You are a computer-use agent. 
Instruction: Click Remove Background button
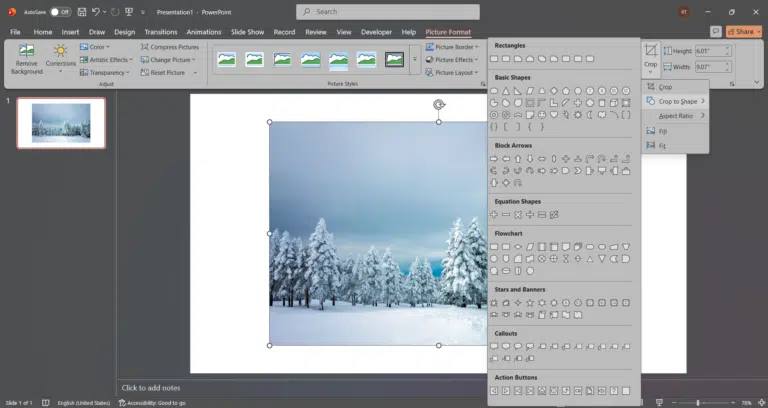pyautogui.click(x=26, y=59)
